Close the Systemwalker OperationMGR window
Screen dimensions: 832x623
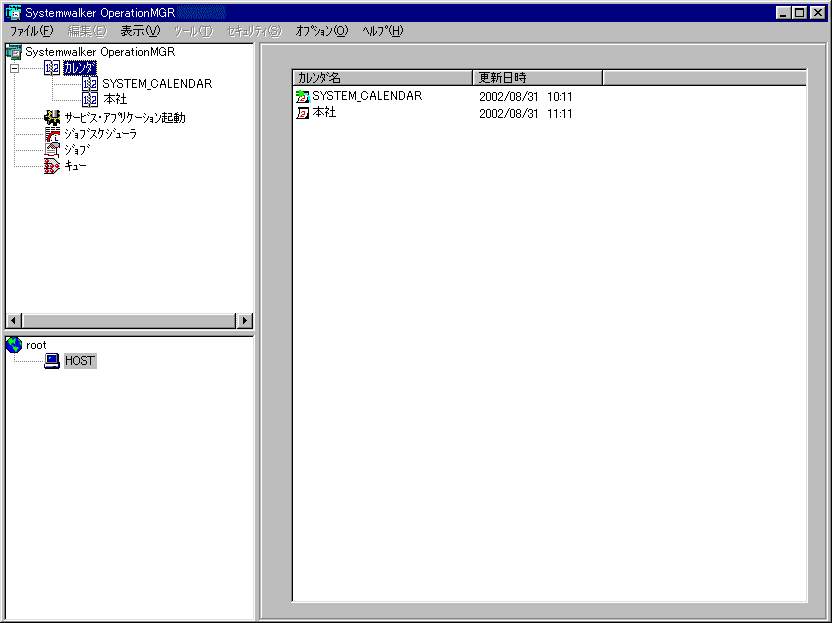pos(818,13)
